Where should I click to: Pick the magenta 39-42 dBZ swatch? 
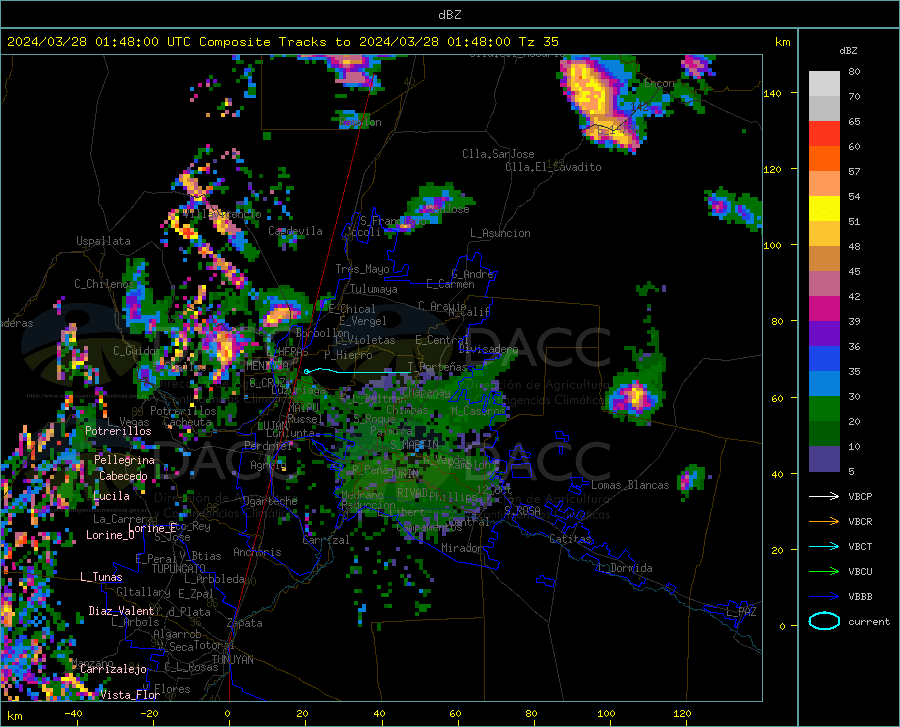[824, 309]
